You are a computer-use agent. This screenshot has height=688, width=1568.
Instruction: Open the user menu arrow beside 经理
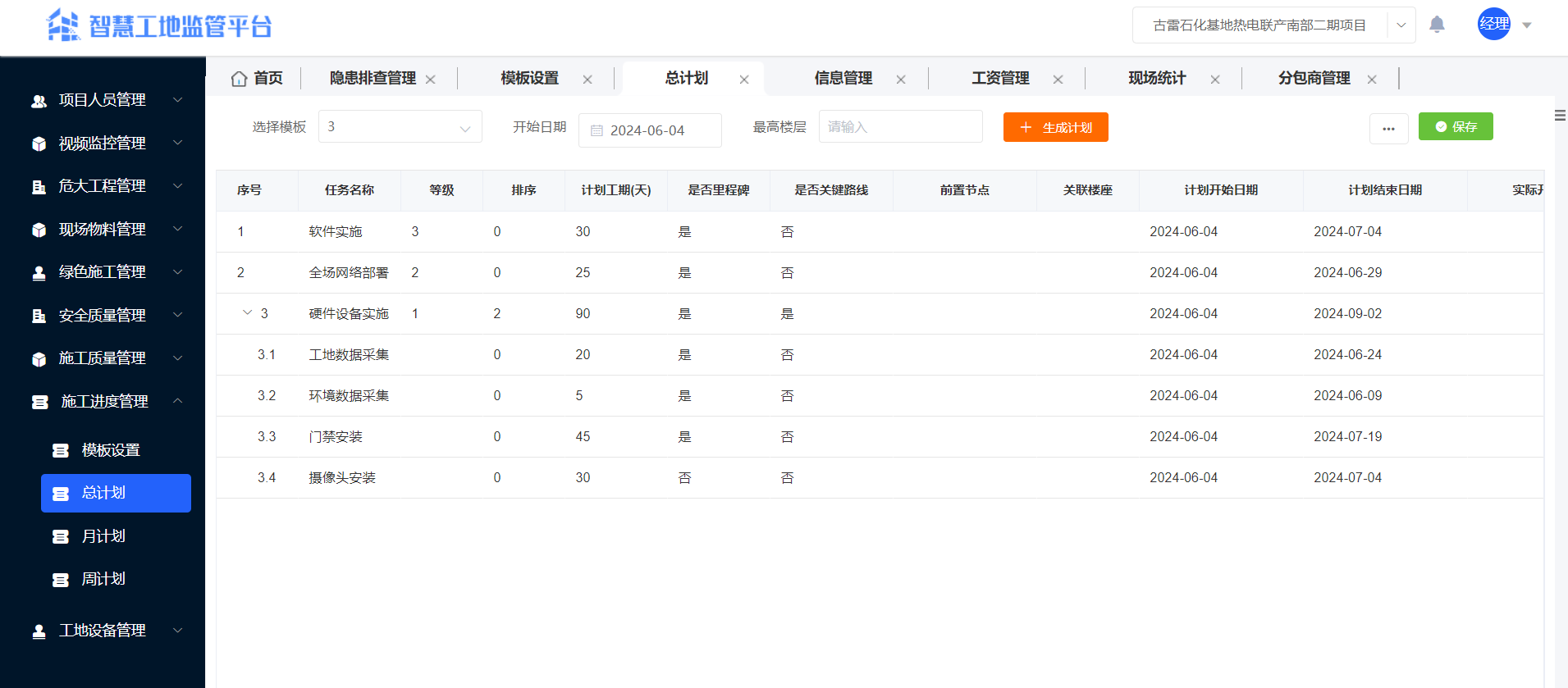[x=1527, y=25]
